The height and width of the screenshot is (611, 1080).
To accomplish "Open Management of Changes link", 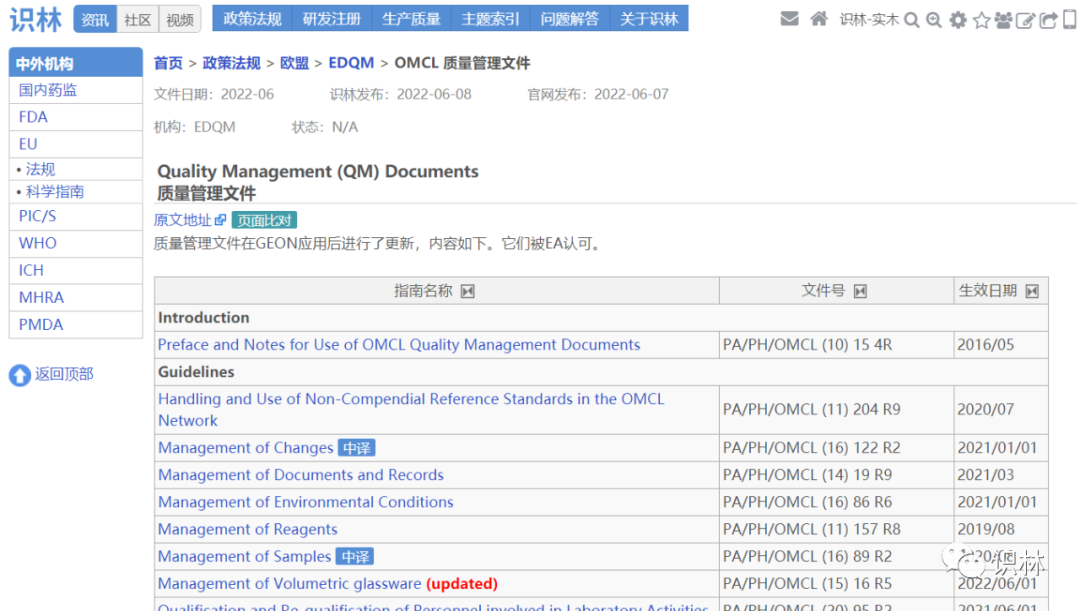I will (x=246, y=448).
